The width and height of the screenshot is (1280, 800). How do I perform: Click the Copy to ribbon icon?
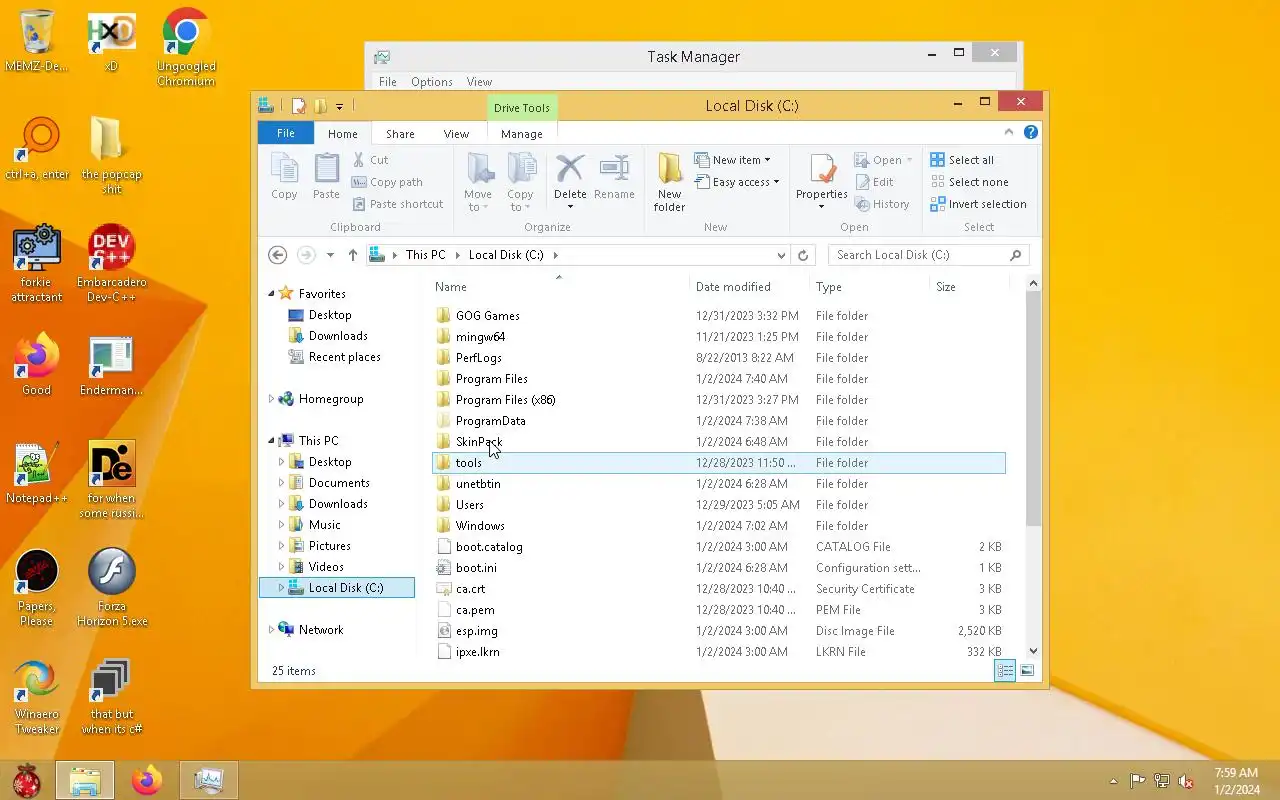520,182
